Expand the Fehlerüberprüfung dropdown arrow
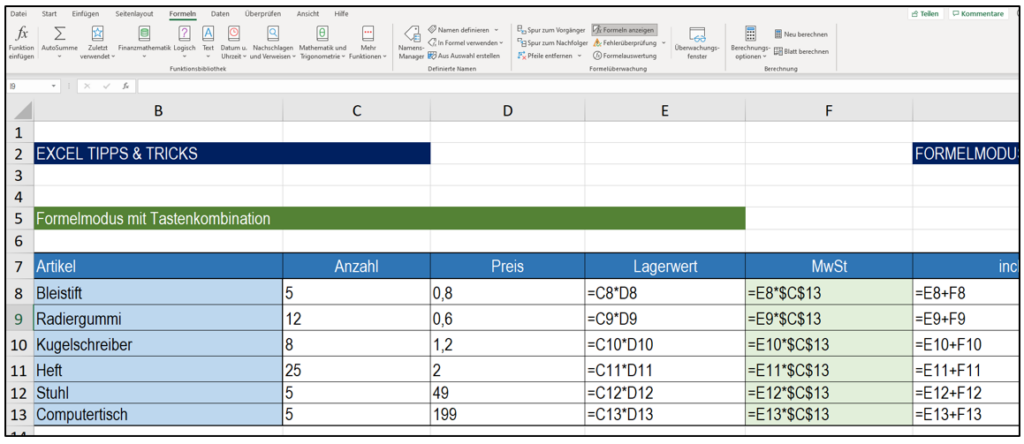 click(664, 43)
